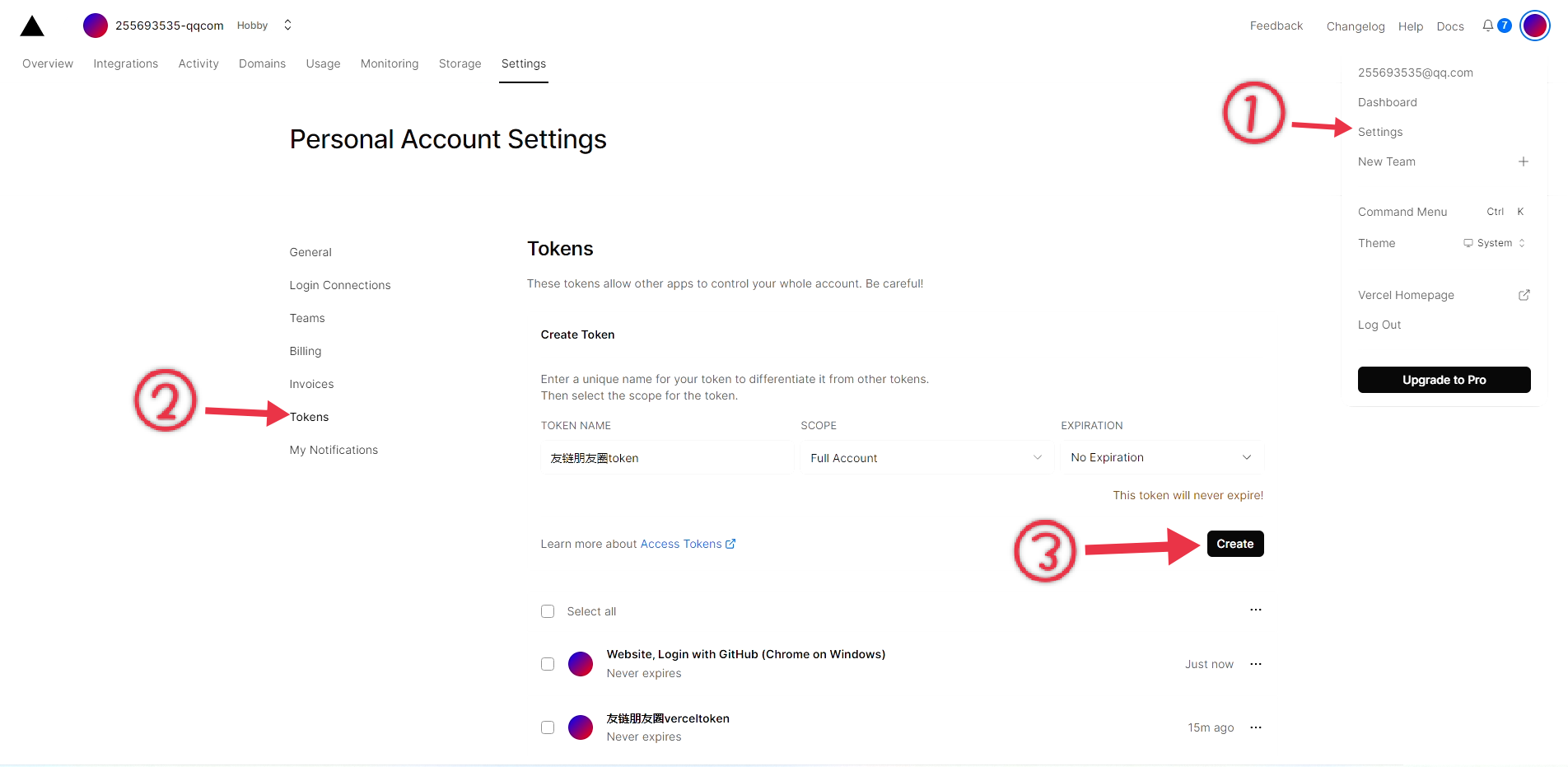Expand the Expiration dropdown showing No Expiration

click(1161, 458)
